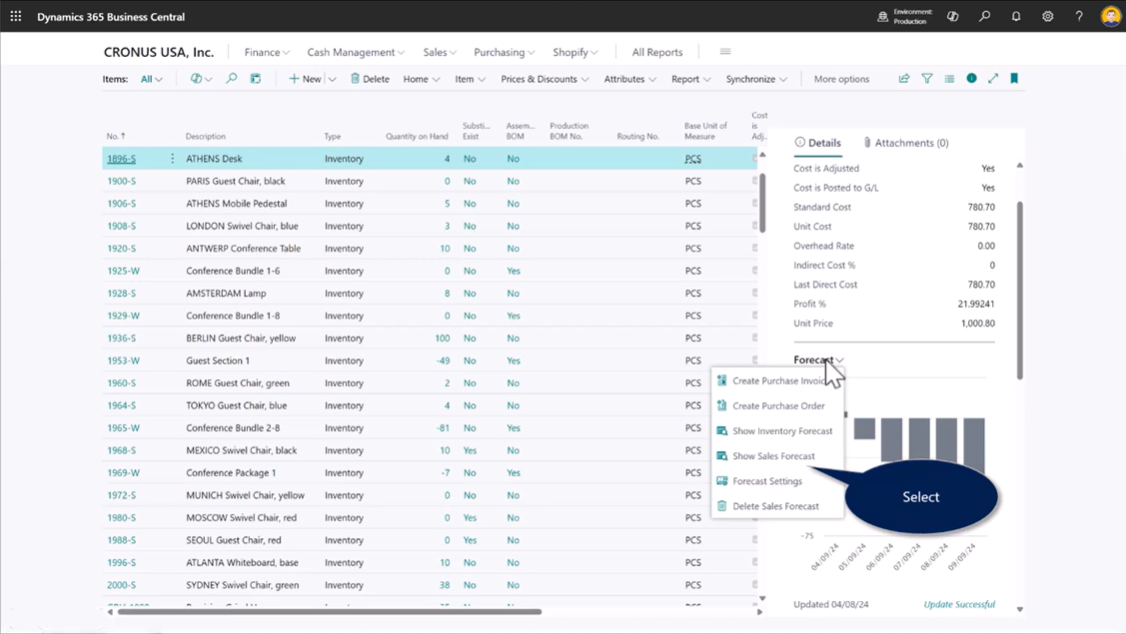Open the settings gear in the top bar
Viewport: 1126px width, 634px height.
1047,16
